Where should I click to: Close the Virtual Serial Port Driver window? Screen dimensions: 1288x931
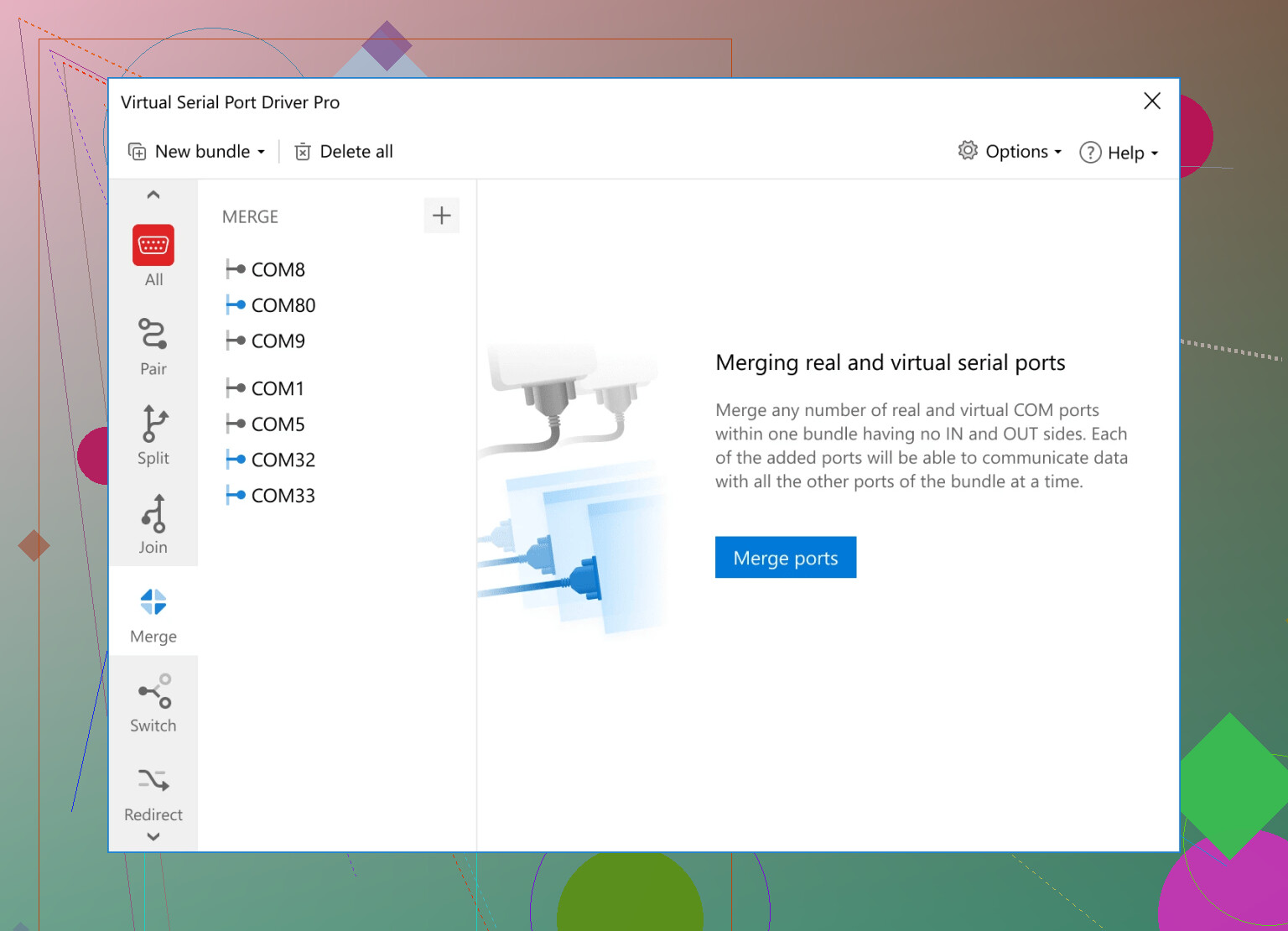(1152, 101)
